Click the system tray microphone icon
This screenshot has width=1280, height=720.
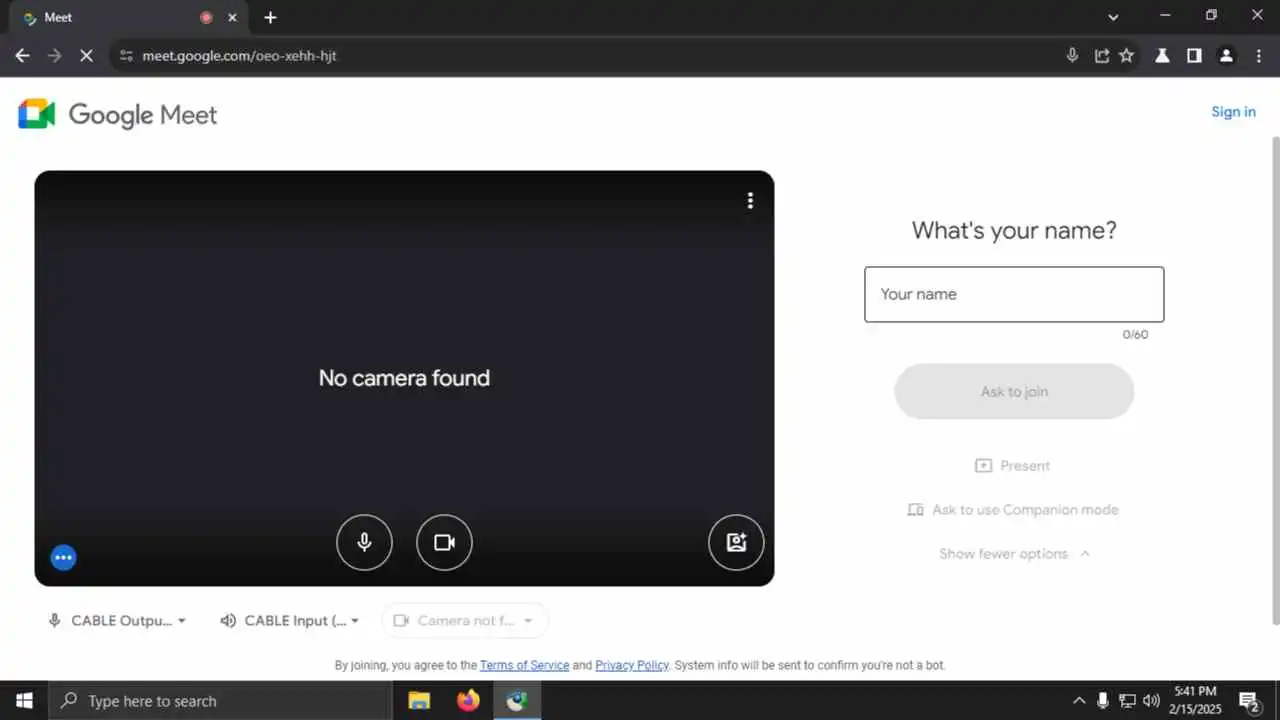[1103, 701]
